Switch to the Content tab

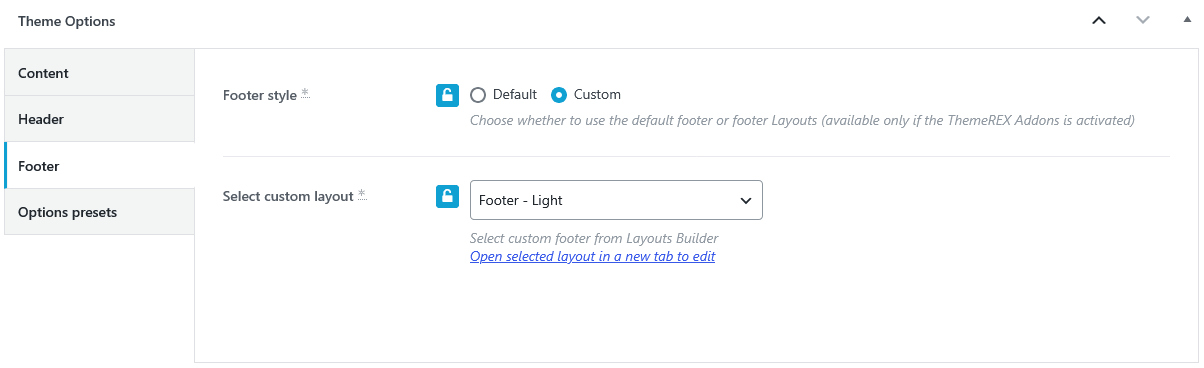click(x=99, y=73)
